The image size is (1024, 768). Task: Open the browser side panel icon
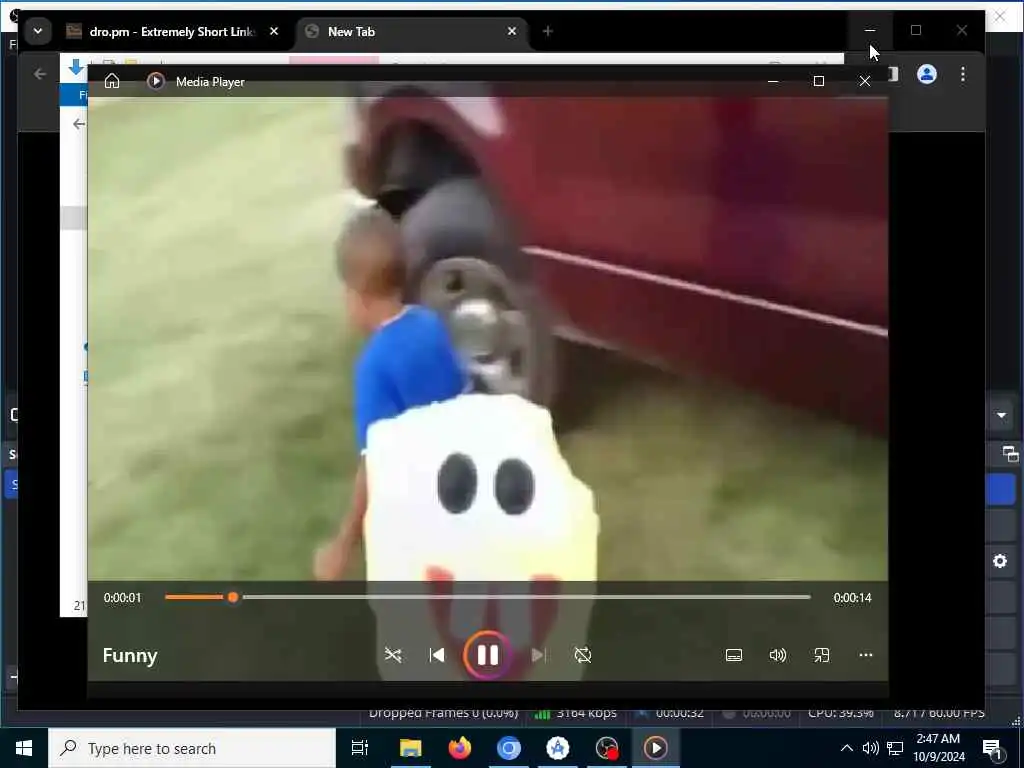coord(893,74)
